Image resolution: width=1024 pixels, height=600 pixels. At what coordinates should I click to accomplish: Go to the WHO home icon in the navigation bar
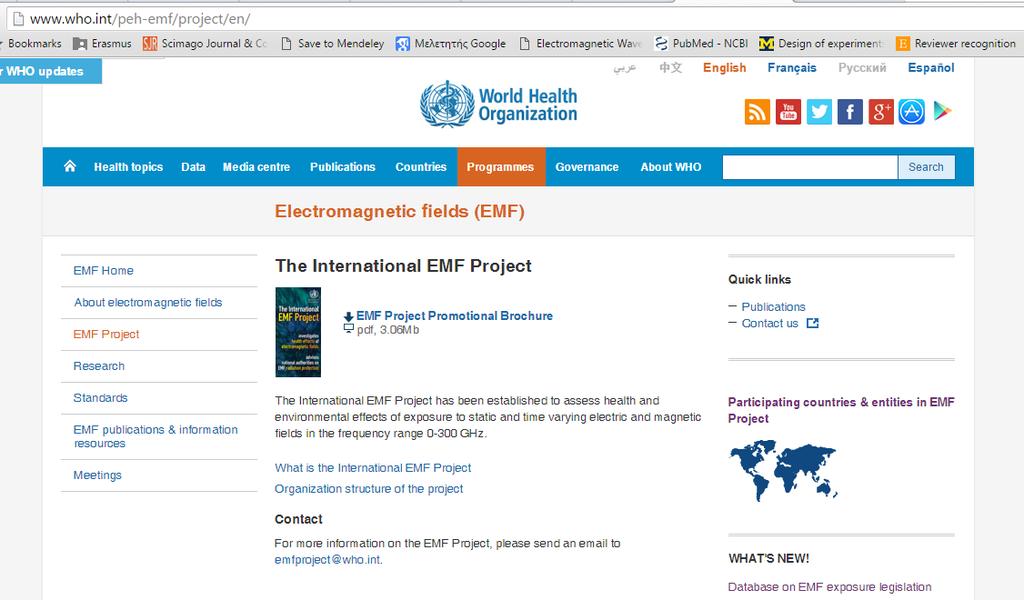(x=70, y=166)
